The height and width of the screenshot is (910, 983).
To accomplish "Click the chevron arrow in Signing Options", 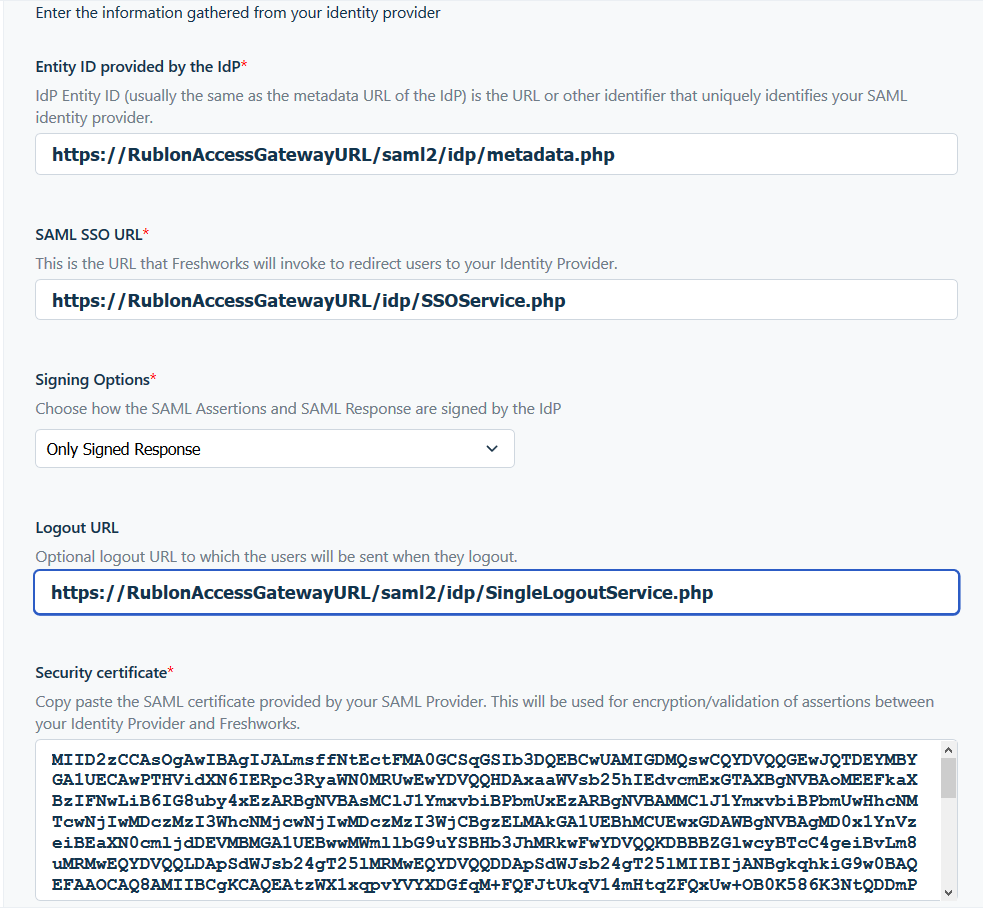I will pos(492,449).
